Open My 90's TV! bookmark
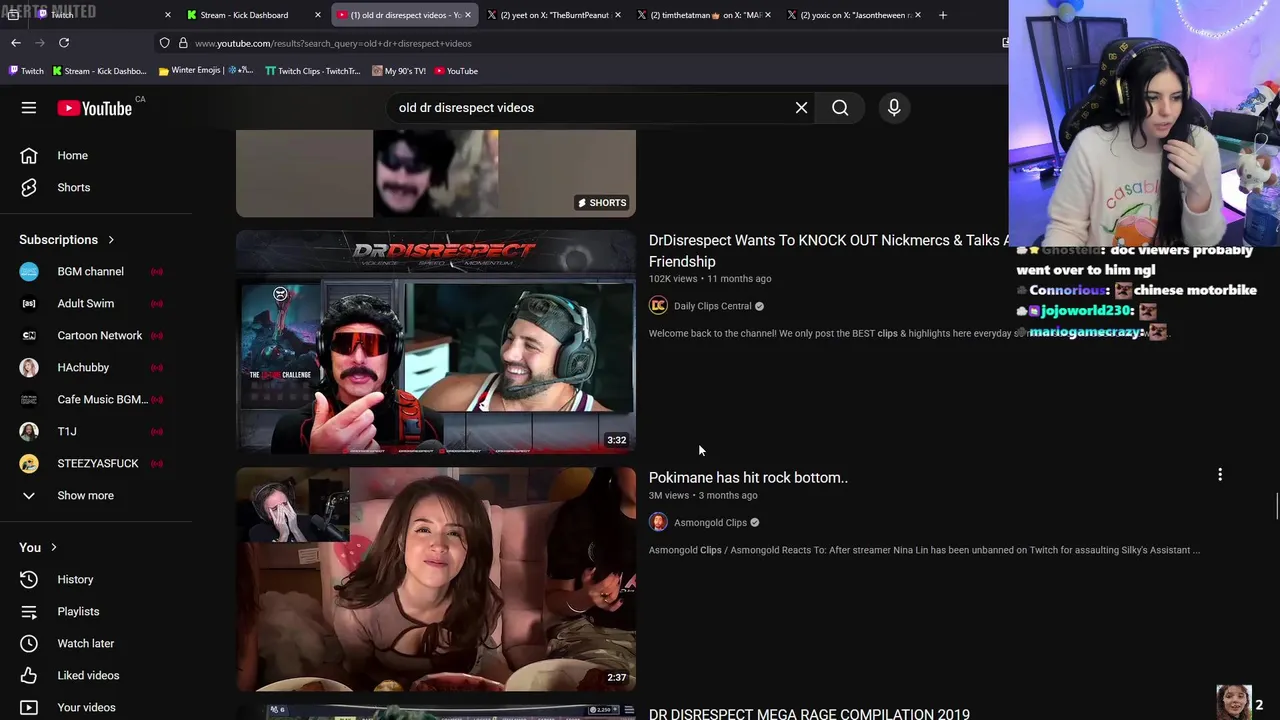Viewport: 1280px width, 720px height. pyautogui.click(x=398, y=71)
